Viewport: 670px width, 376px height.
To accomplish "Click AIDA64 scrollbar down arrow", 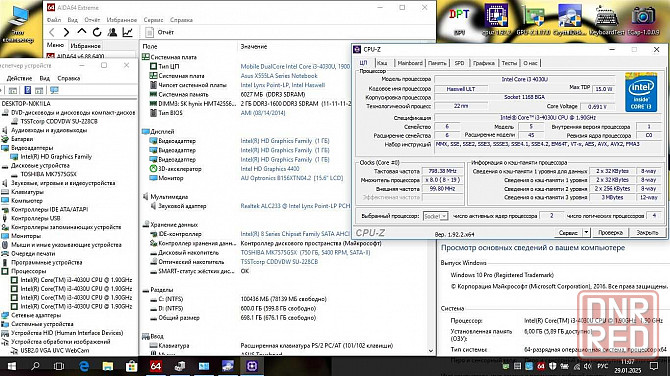I will tap(431, 351).
